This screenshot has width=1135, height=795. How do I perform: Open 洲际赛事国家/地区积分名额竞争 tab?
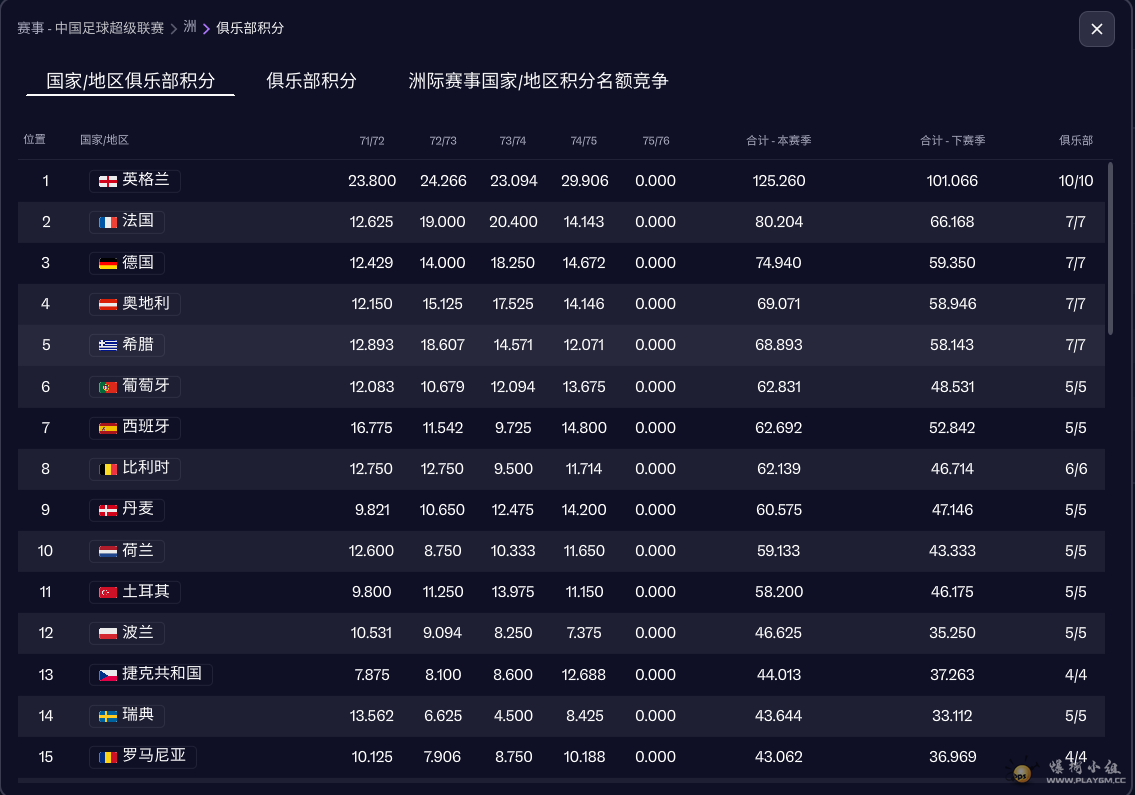tap(538, 81)
